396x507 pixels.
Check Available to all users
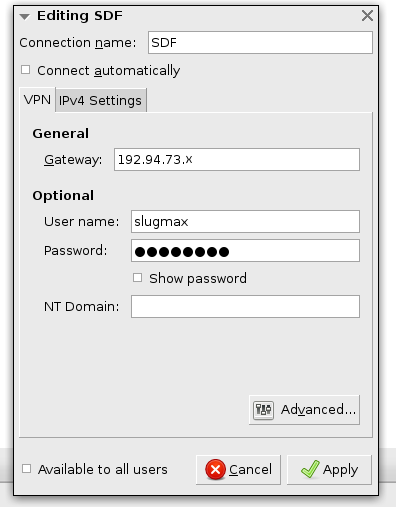(x=26, y=469)
